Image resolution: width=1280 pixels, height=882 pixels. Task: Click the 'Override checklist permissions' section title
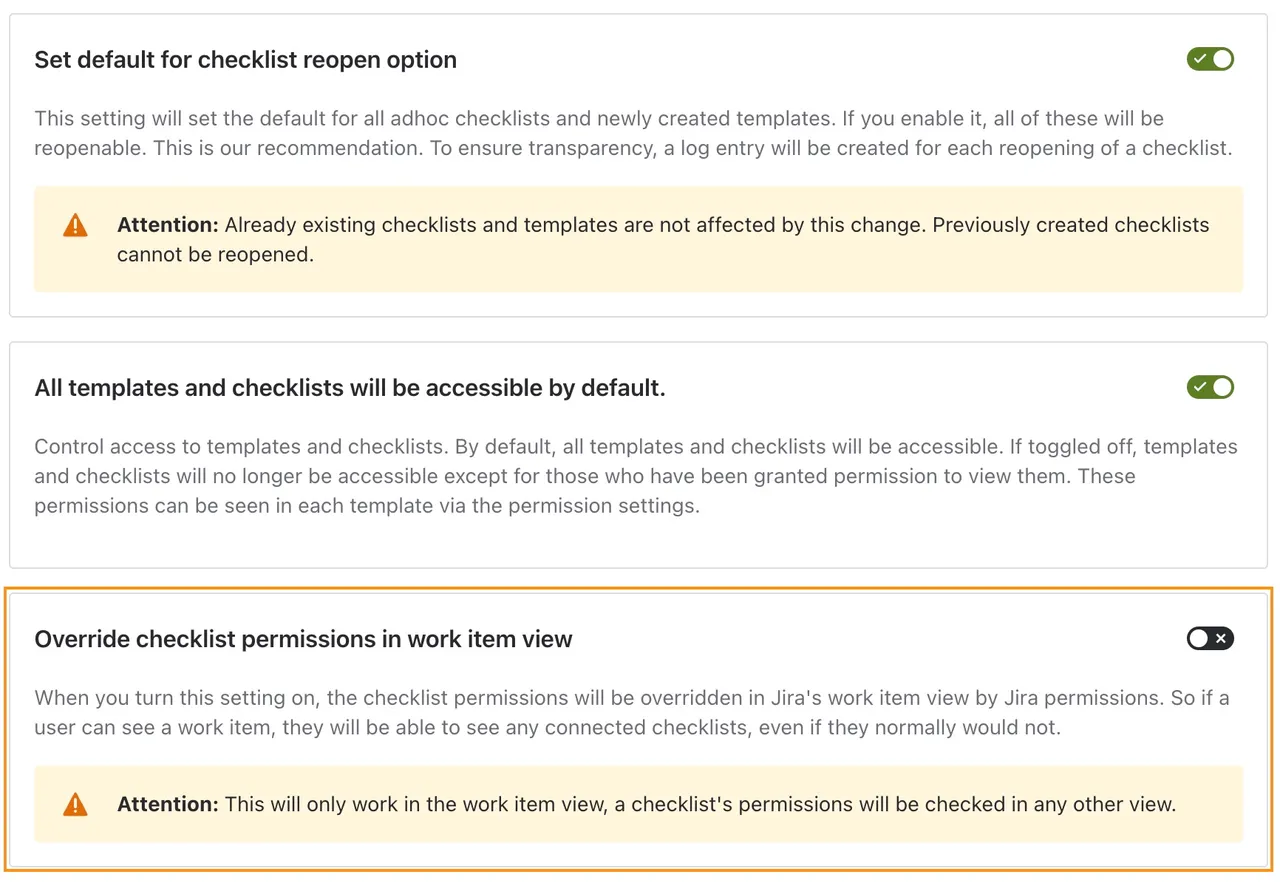tap(303, 638)
